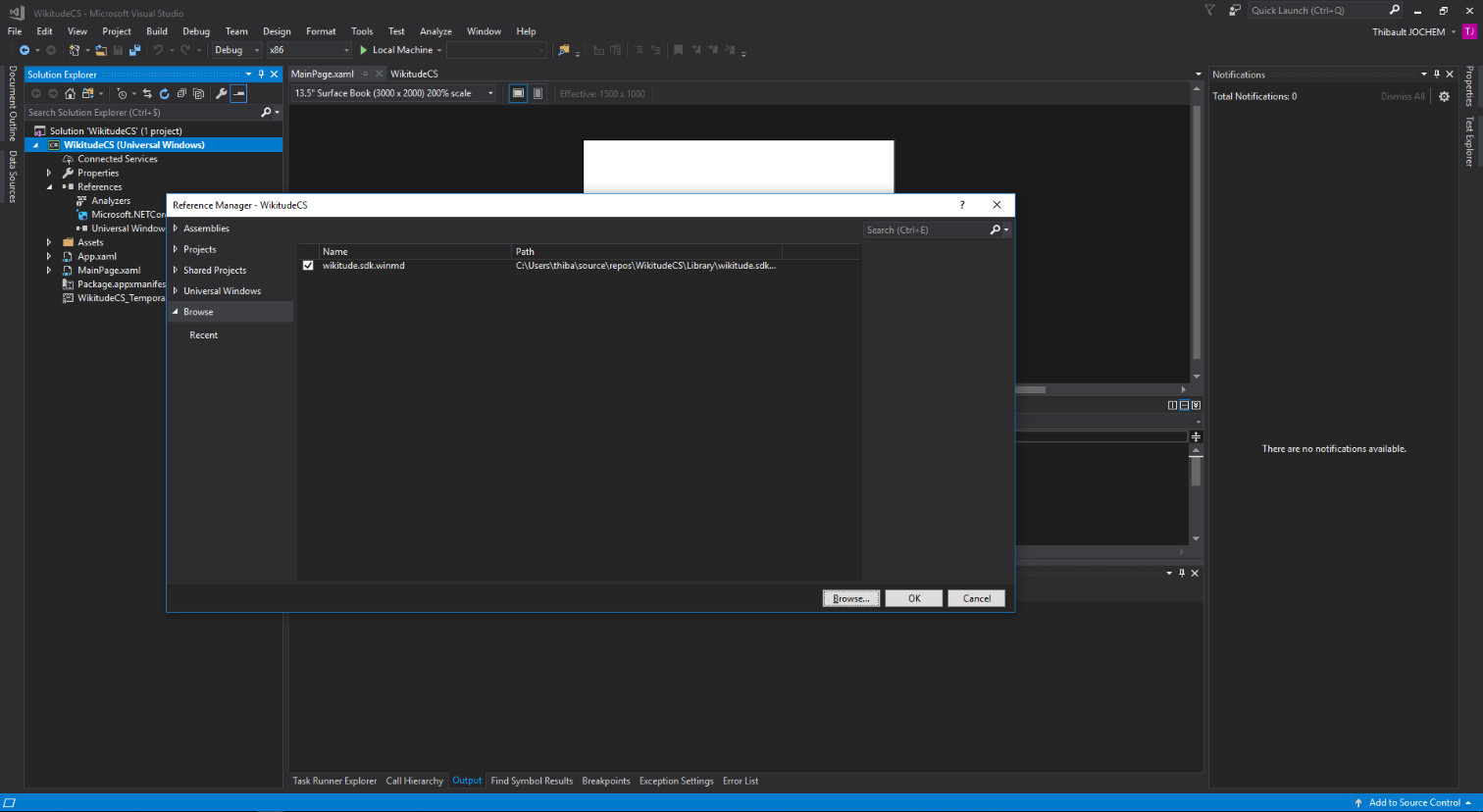
Task: Click Cancel in Reference Manager
Action: pos(977,598)
